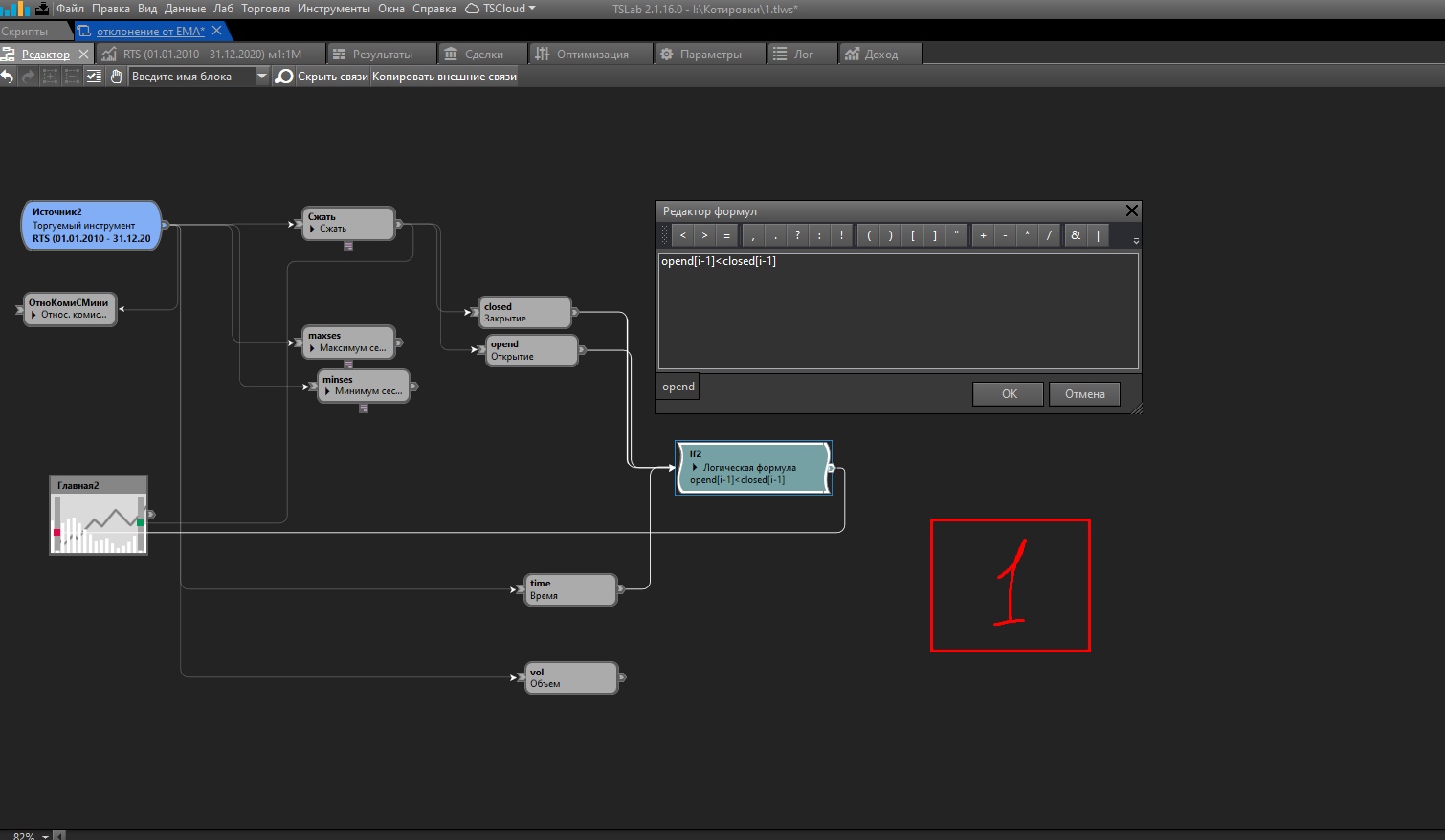1445x840 pixels.
Task: Click the Скрыть связи button
Action: click(x=333, y=77)
